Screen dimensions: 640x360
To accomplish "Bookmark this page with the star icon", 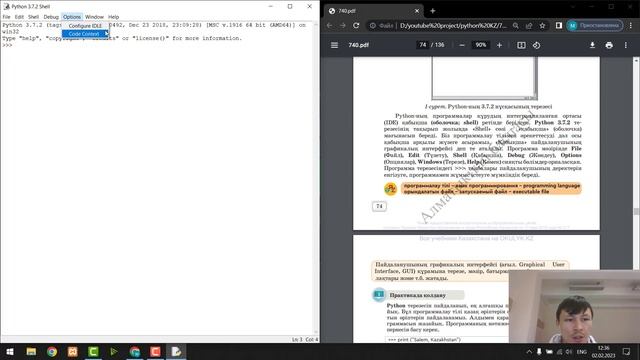I will click(x=542, y=25).
